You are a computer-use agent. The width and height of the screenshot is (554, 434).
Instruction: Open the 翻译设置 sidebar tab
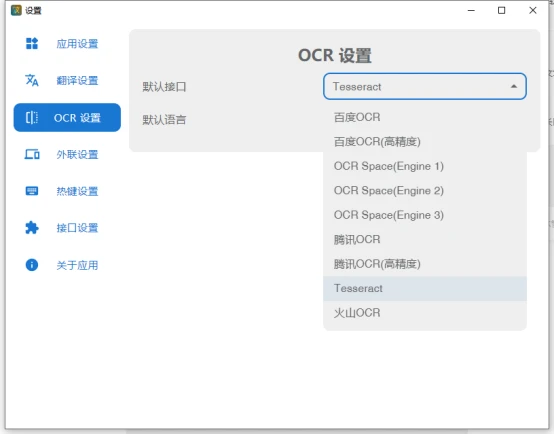tap(67, 81)
